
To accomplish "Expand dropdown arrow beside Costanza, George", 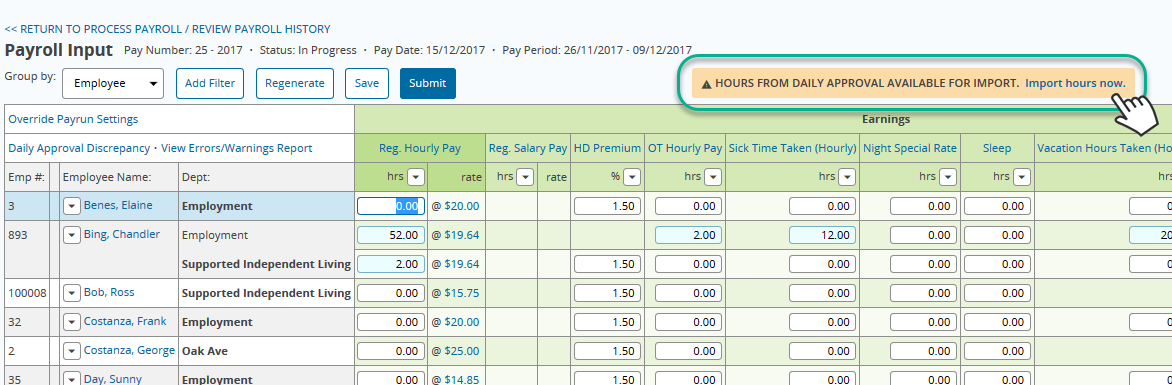I will pyautogui.click(x=72, y=351).
